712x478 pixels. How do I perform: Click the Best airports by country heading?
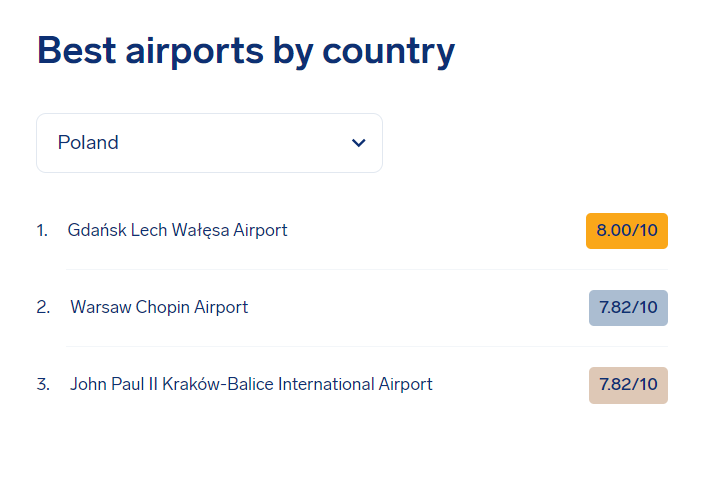click(246, 51)
